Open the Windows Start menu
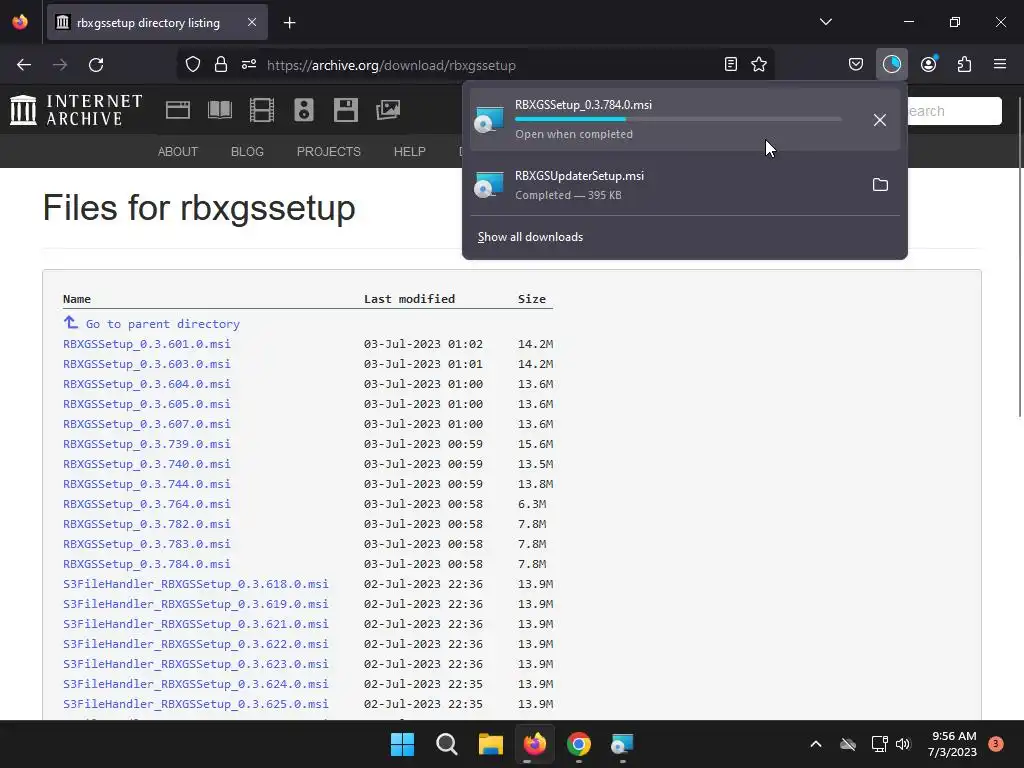The height and width of the screenshot is (768, 1024). [x=402, y=744]
